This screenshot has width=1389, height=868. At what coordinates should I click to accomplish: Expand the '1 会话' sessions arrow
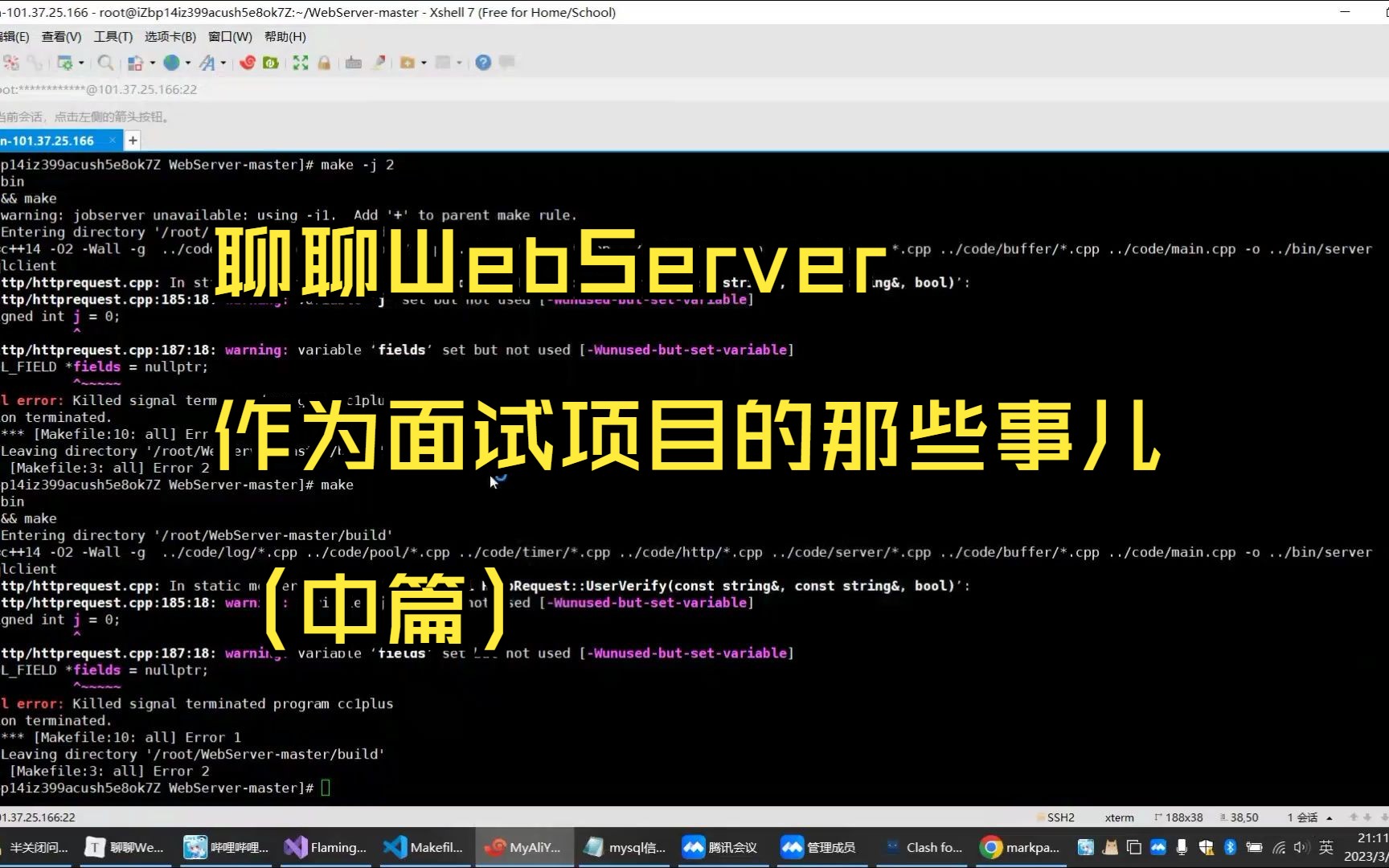1329,817
